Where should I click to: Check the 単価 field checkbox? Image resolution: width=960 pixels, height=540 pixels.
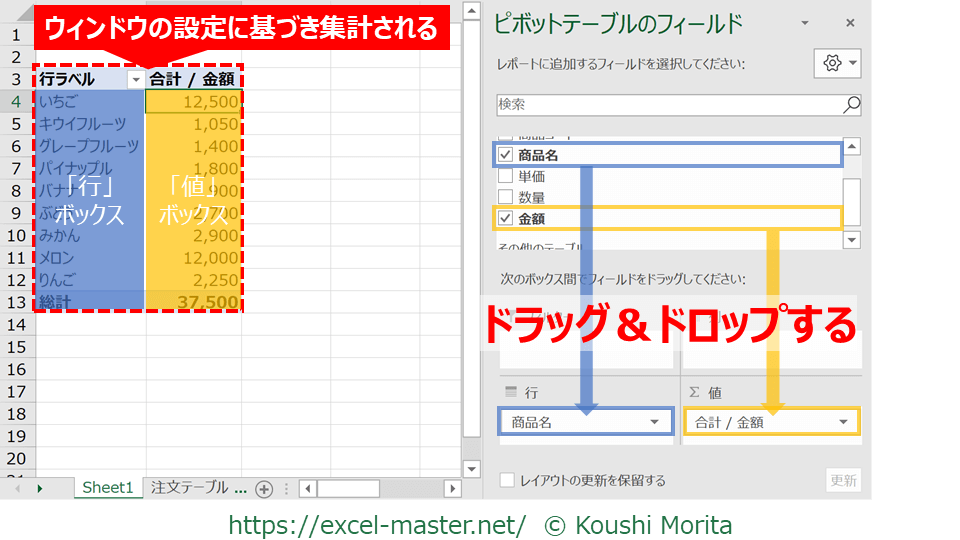[x=506, y=176]
